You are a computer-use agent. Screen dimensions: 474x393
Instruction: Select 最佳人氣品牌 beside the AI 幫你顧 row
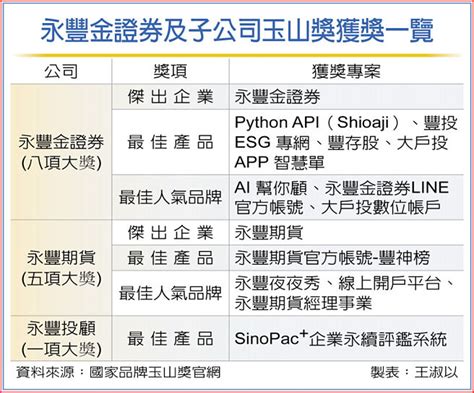click(x=170, y=197)
